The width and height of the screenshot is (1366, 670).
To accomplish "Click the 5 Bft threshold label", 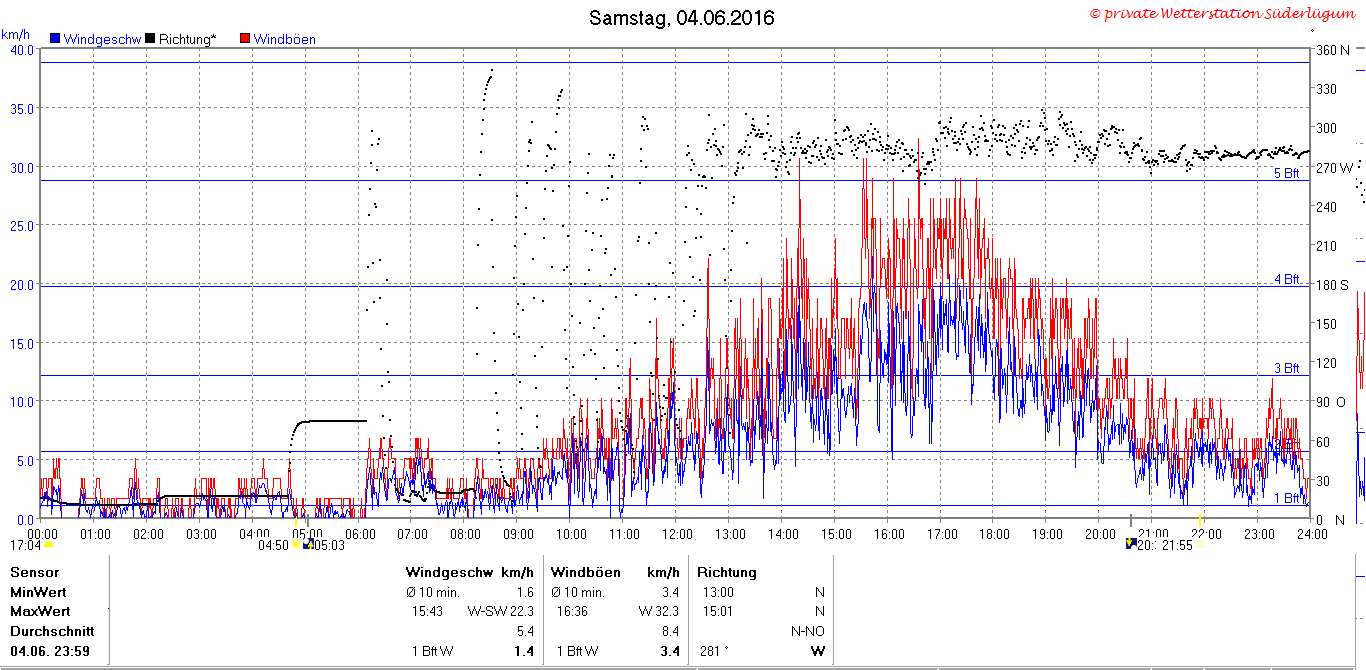I will [1286, 174].
